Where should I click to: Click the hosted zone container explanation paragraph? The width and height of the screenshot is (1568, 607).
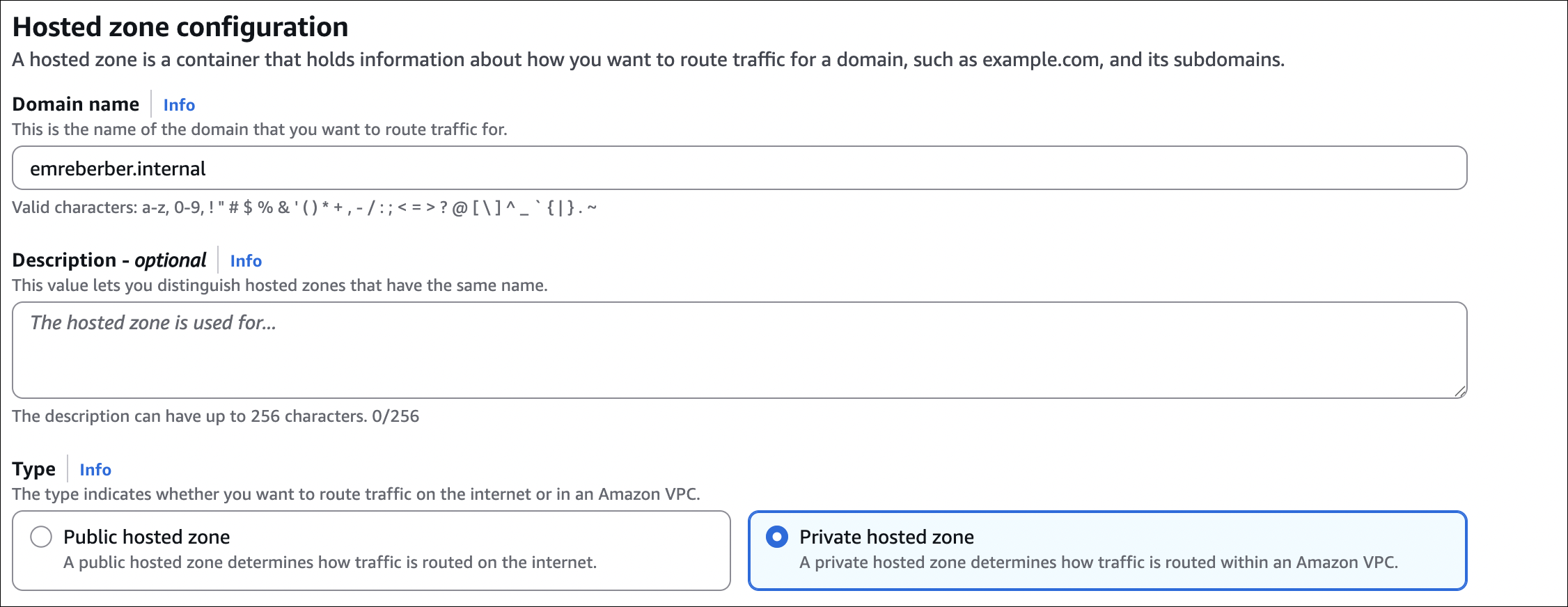tap(648, 60)
